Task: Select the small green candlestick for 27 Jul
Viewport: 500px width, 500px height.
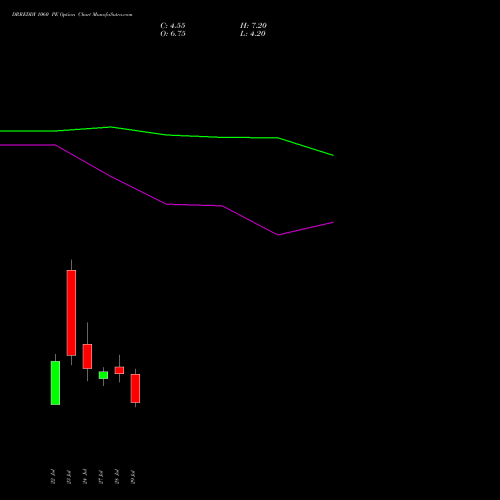Action: point(103,375)
